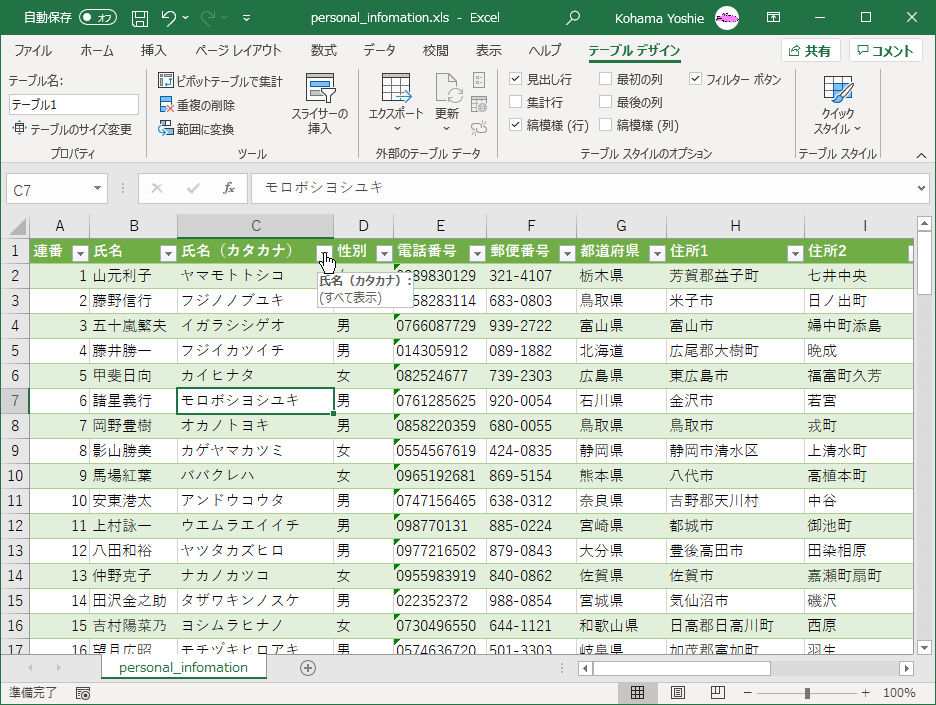The image size is (936, 705).
Task: Click the Undo arrow icon
Action: point(169,18)
